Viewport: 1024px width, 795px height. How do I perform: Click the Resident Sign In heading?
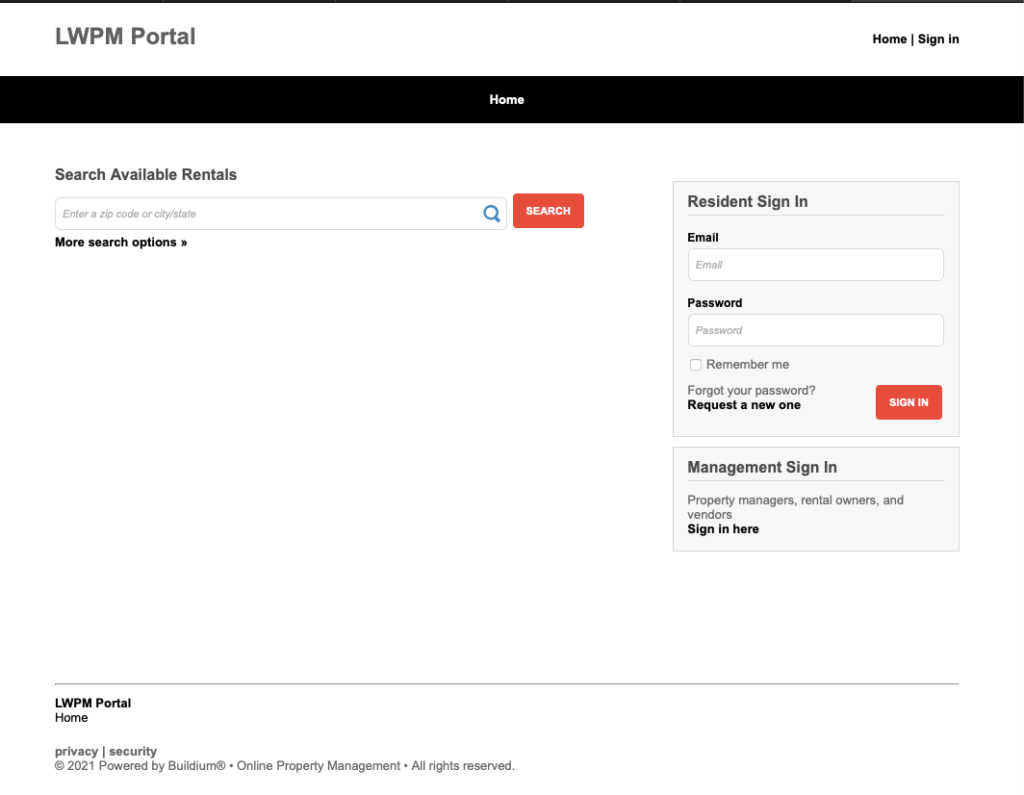(x=747, y=202)
